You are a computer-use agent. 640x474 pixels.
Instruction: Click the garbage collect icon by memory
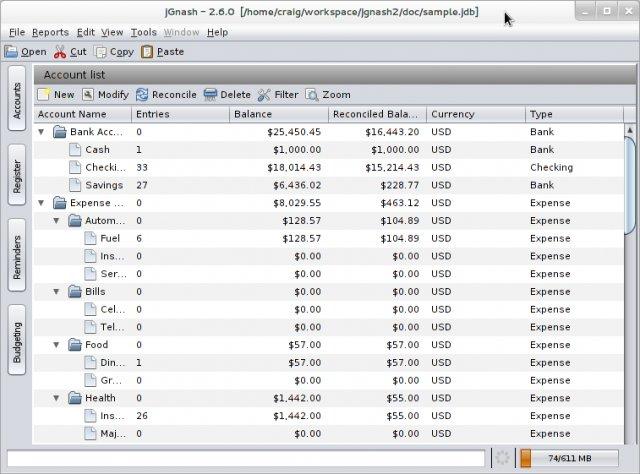click(502, 458)
